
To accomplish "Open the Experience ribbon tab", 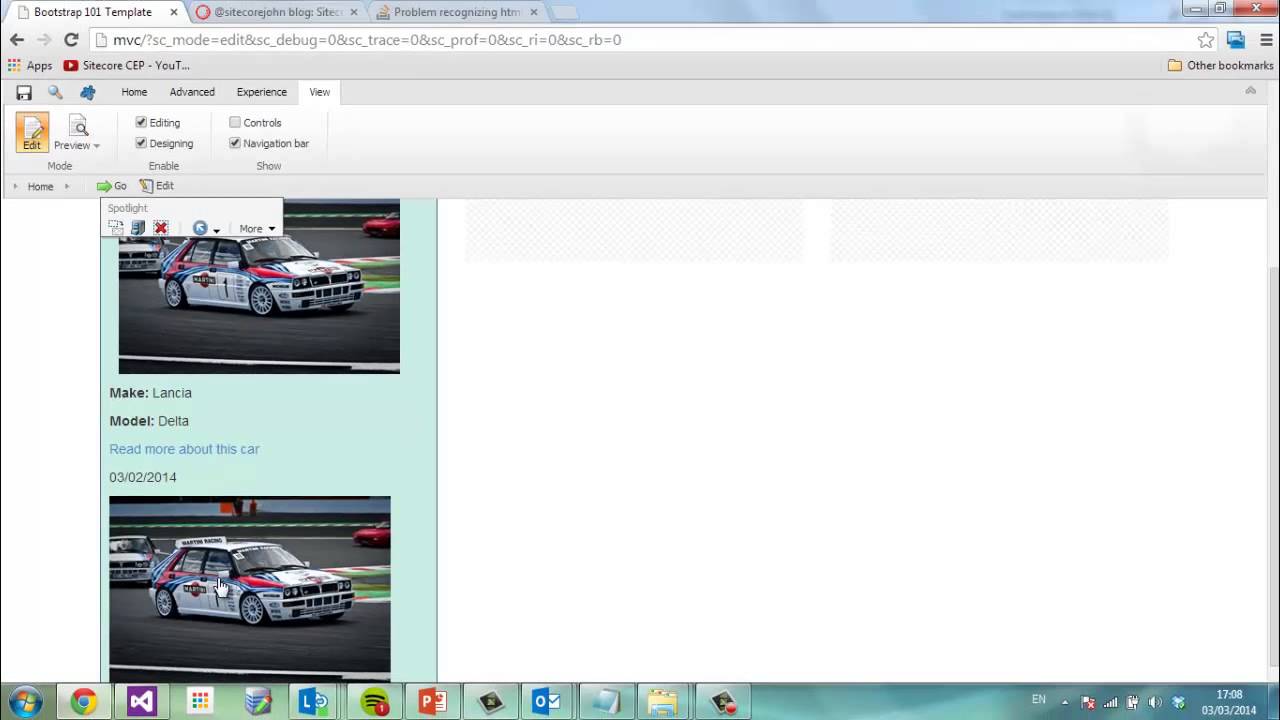I will point(262,92).
